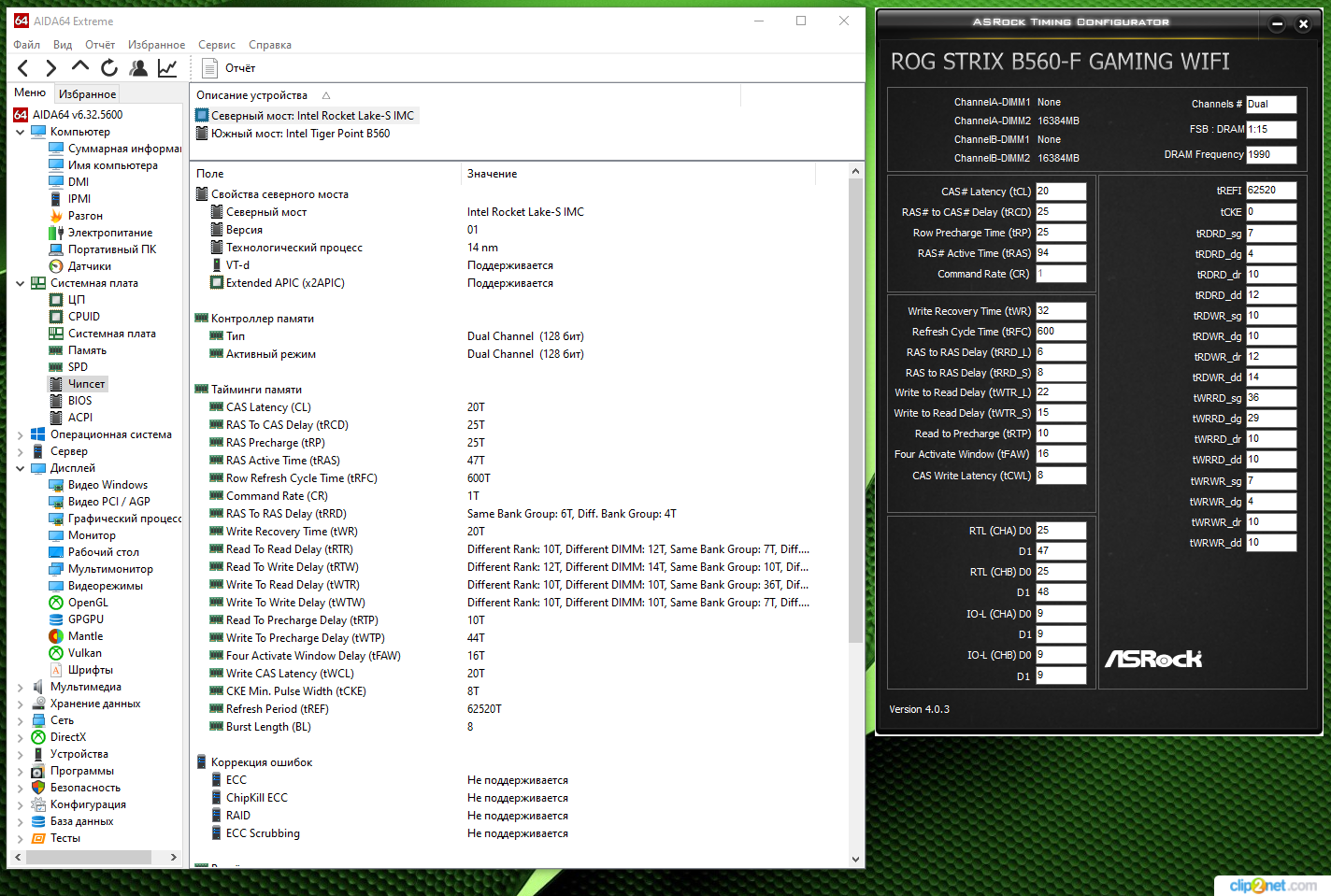1331x896 pixels.
Task: Select the Шрифты fonts icon
Action: 56,670
